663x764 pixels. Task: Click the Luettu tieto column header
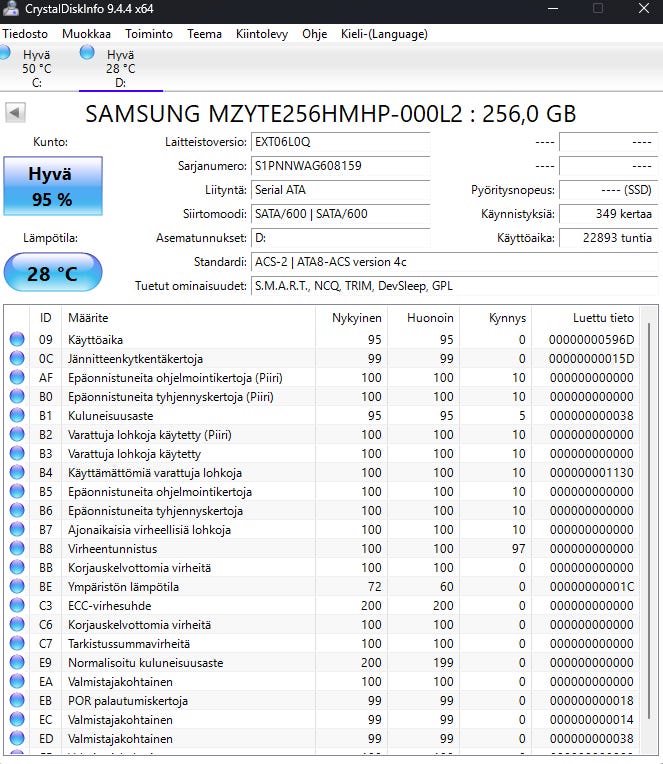[585, 318]
